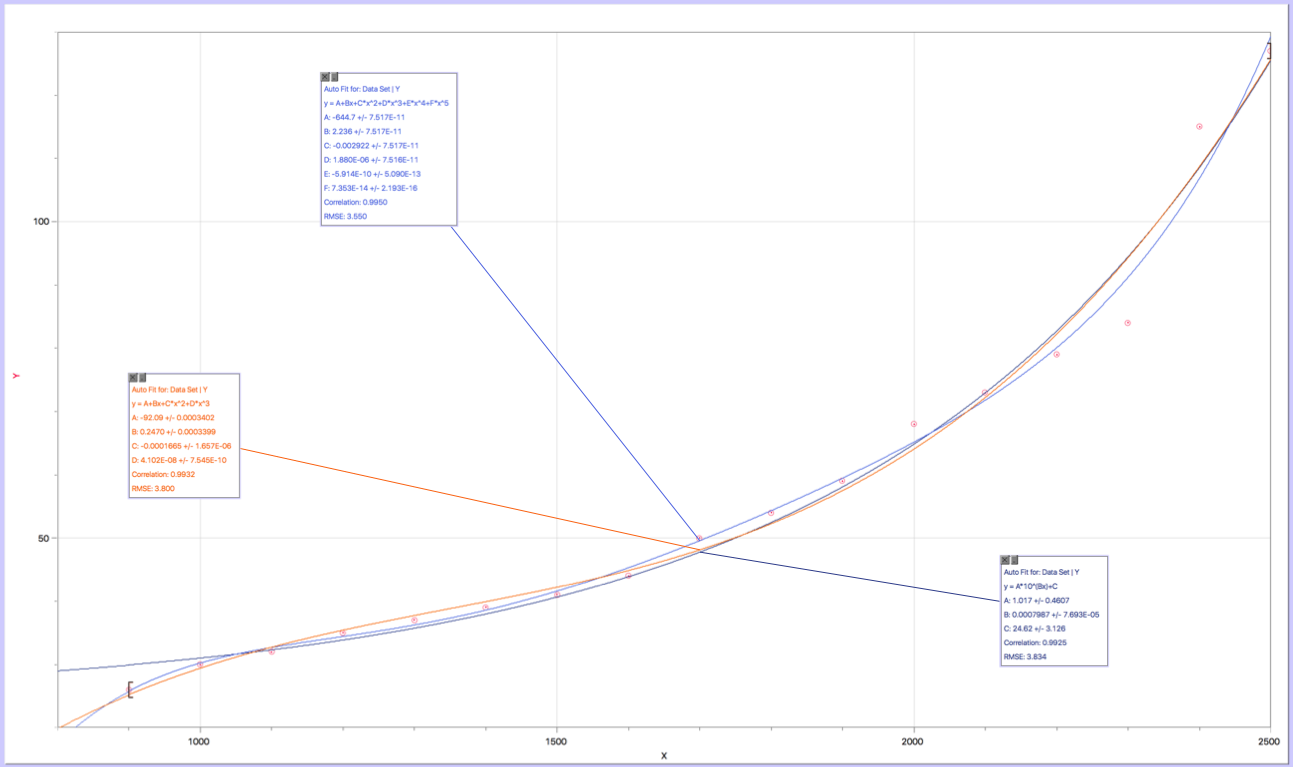
Task: Minimize the fifth-degree polynomial fit box
Action: point(334,77)
